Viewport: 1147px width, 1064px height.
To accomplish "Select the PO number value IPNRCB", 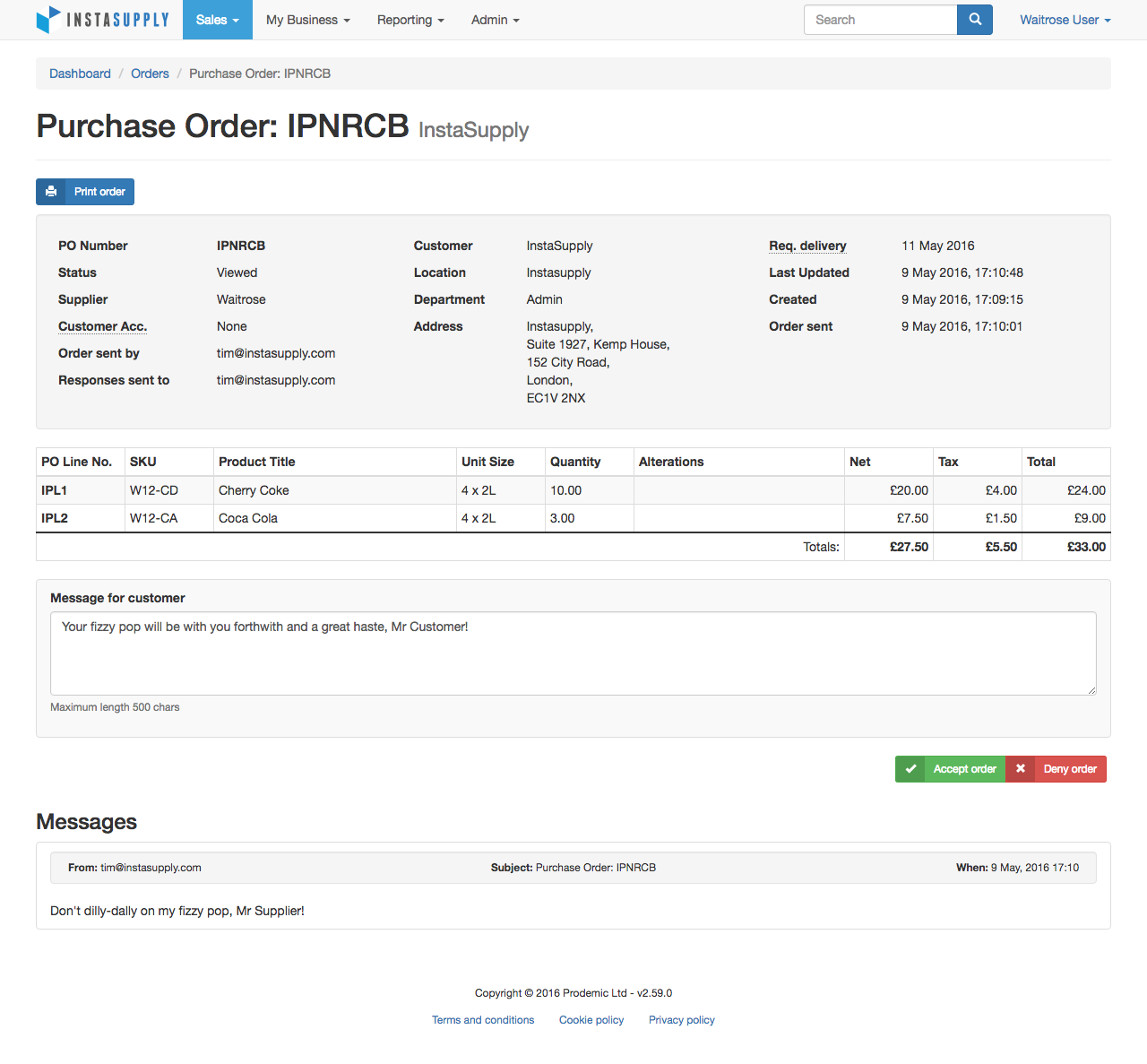I will pyautogui.click(x=241, y=246).
